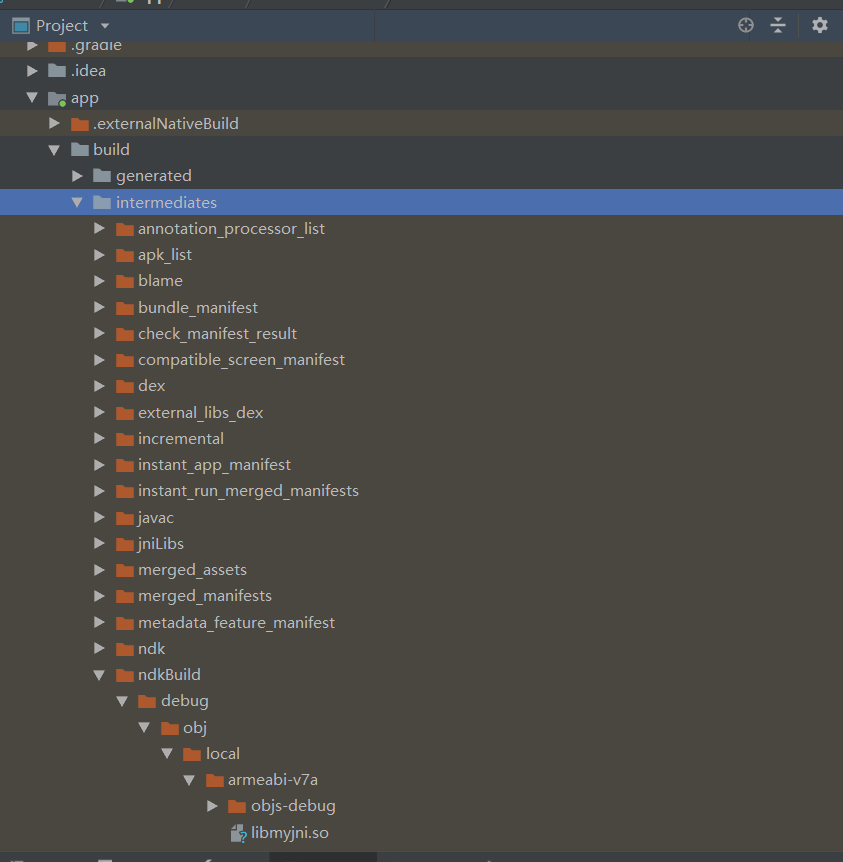
Task: Collapse the ndkBuild folder arrow
Action: point(99,675)
